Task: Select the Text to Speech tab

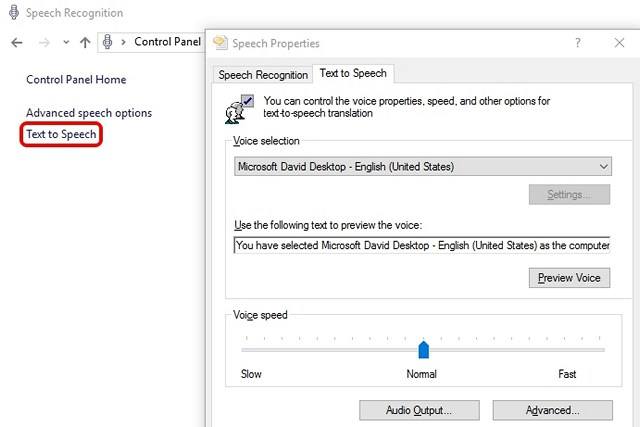Action: (352, 73)
